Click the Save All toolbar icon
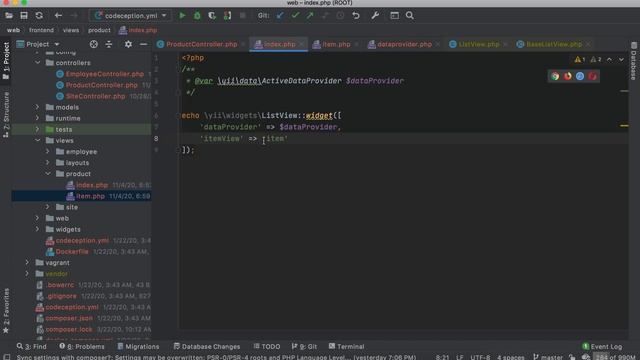 24,16
